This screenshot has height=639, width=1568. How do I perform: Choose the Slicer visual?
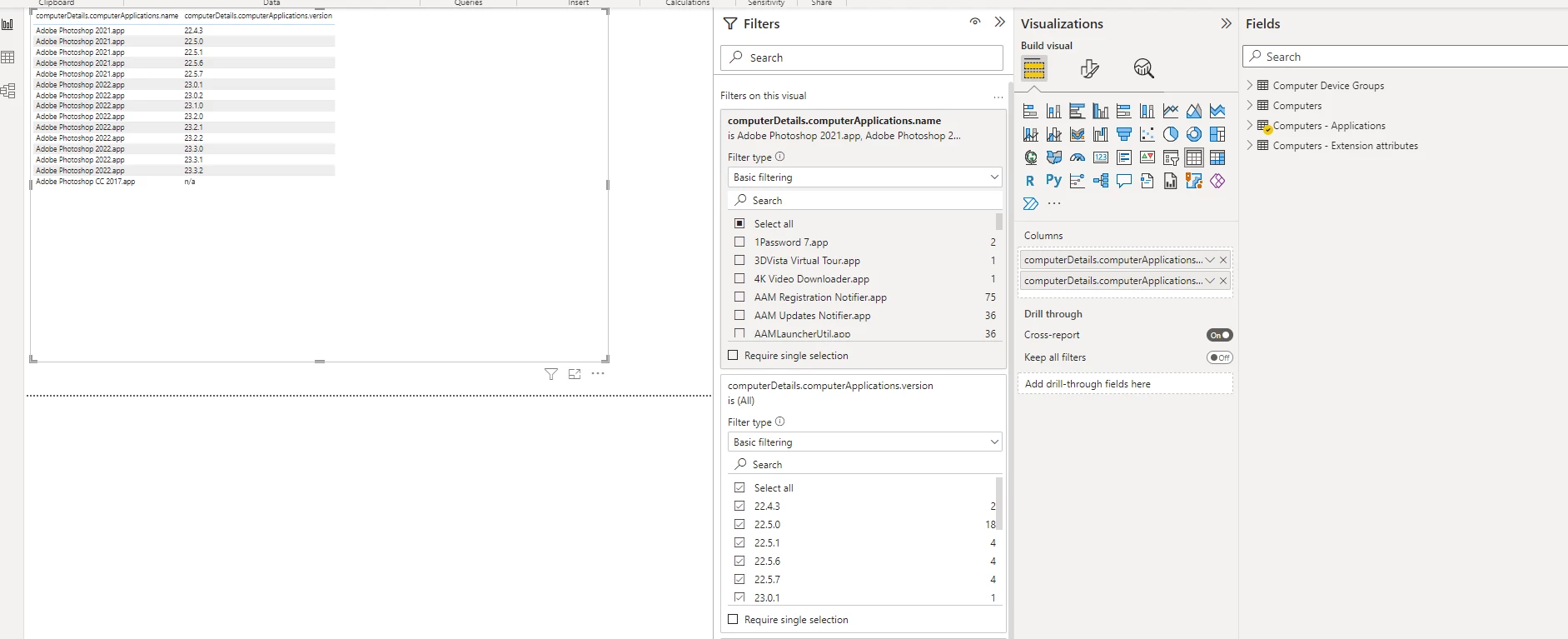1171,157
